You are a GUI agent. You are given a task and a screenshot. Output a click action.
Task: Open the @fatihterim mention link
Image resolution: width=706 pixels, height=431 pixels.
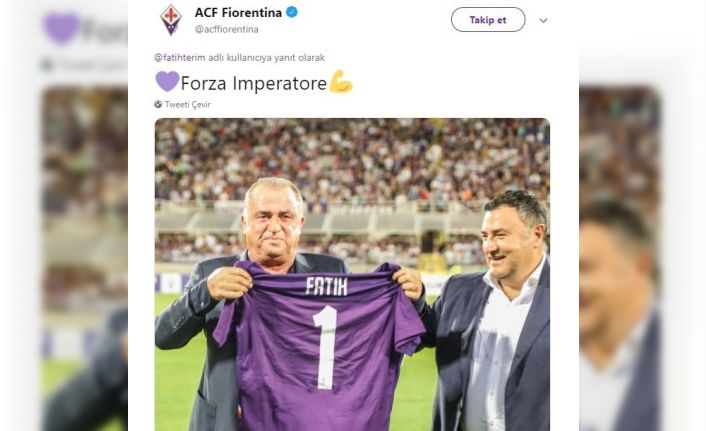click(179, 58)
